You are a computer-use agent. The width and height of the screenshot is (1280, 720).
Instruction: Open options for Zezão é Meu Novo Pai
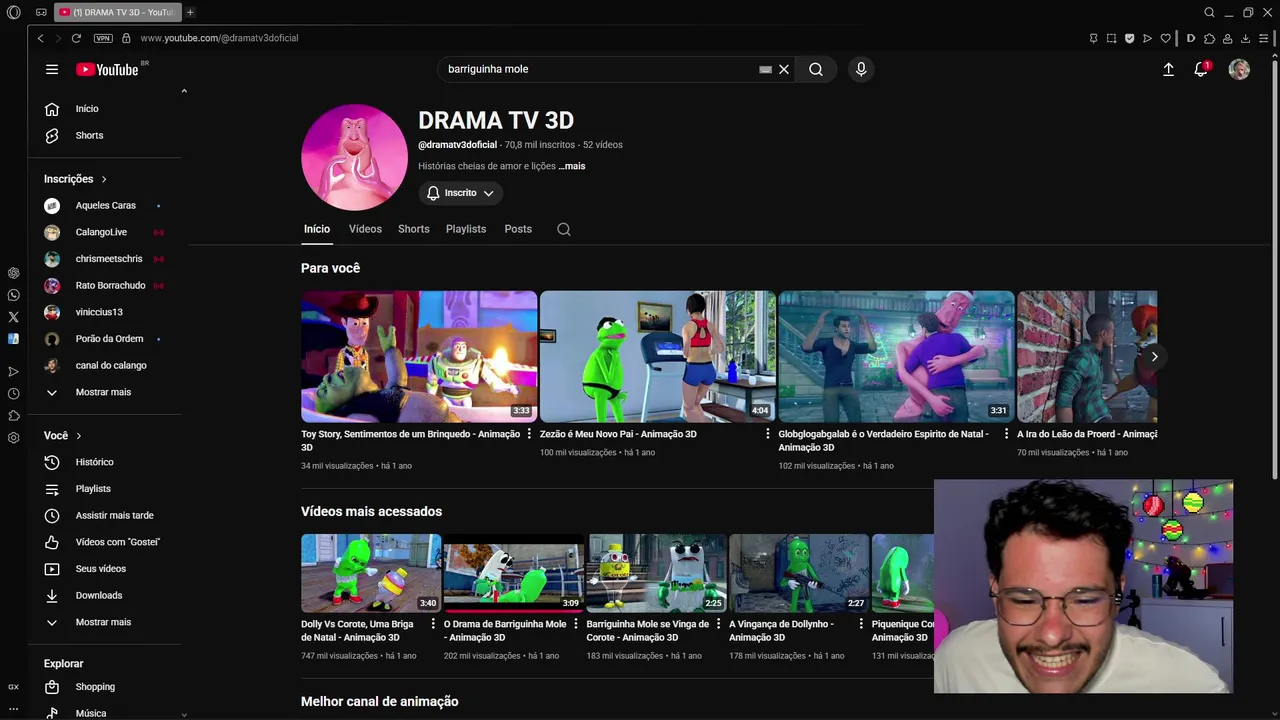[768, 434]
